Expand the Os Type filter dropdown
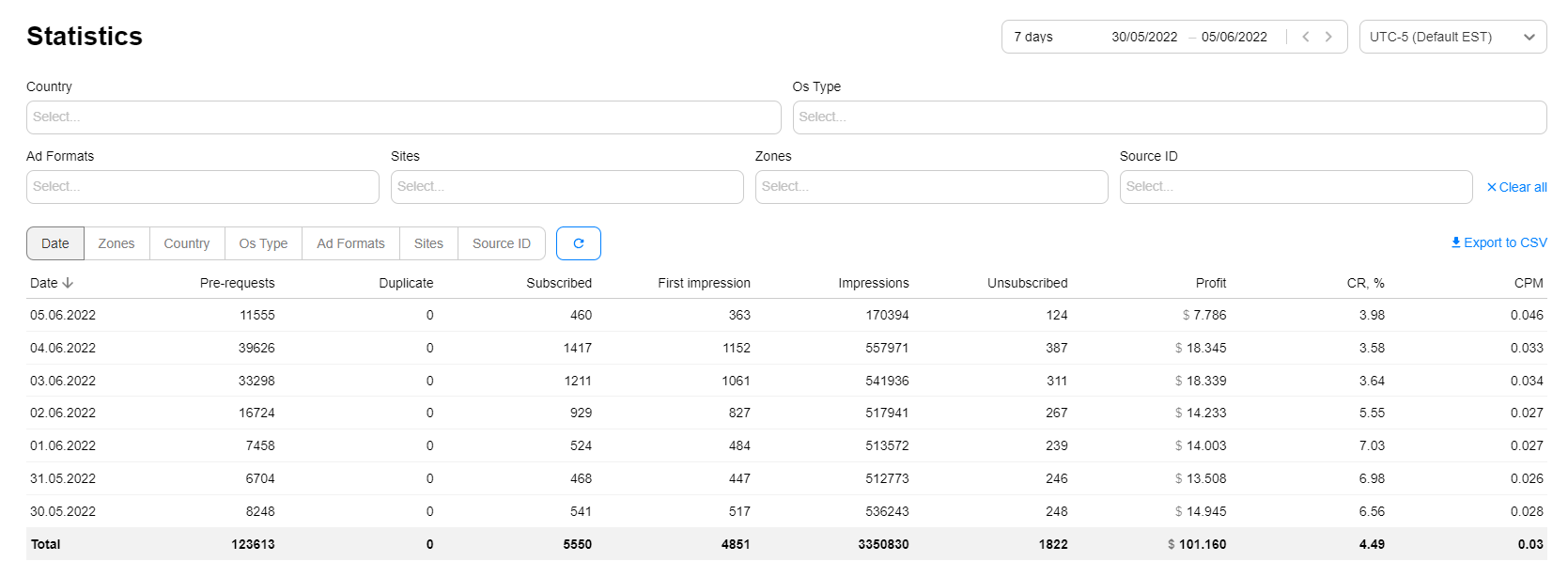Screen dimensions: 1568x577 (x=1169, y=117)
